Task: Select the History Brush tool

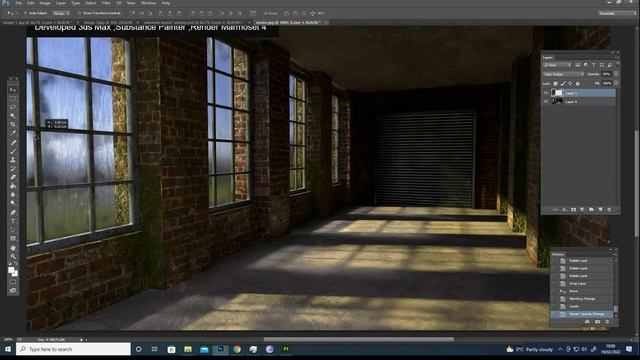Action: click(x=13, y=168)
